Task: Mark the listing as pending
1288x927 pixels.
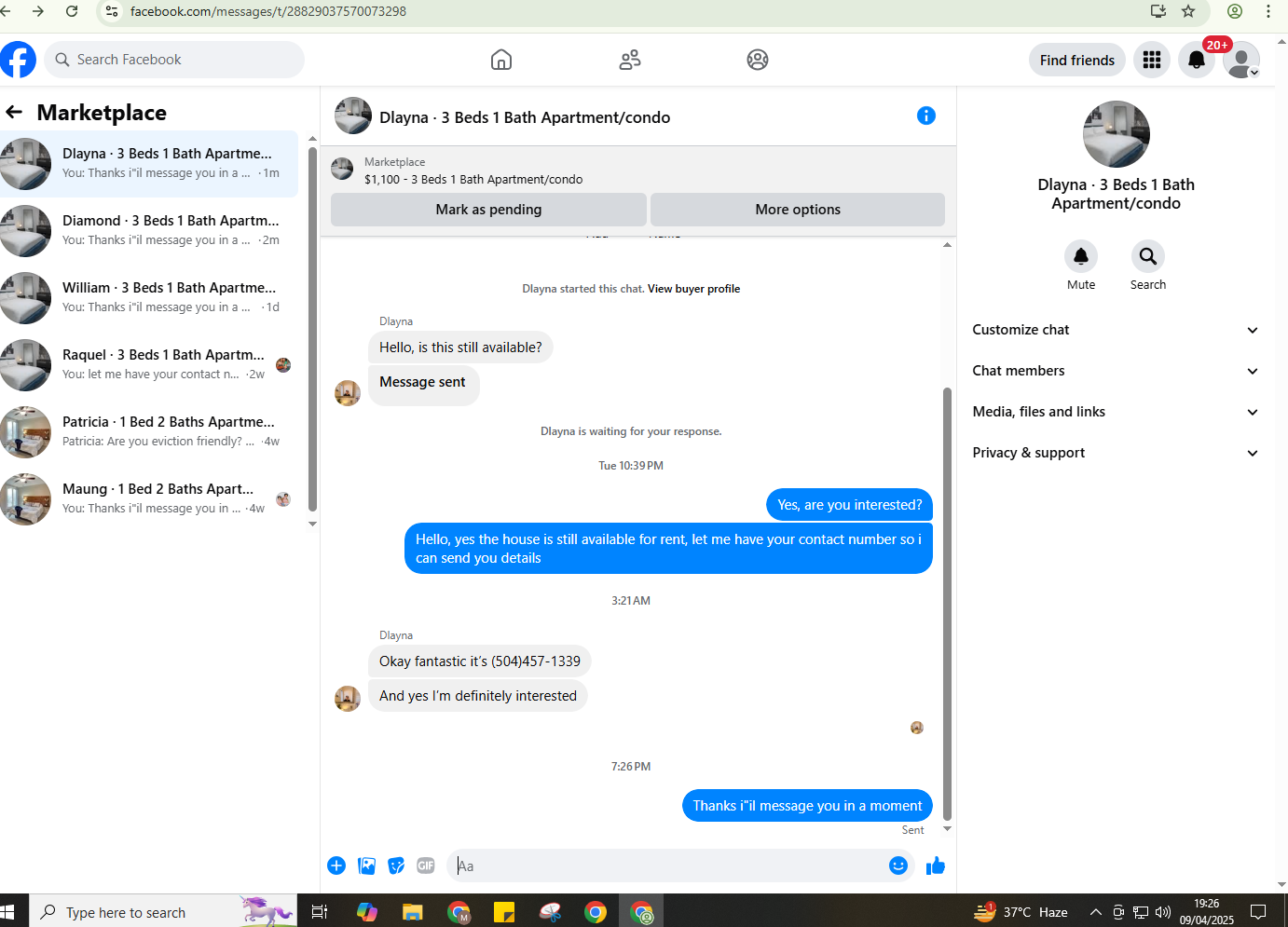Action: click(x=488, y=210)
